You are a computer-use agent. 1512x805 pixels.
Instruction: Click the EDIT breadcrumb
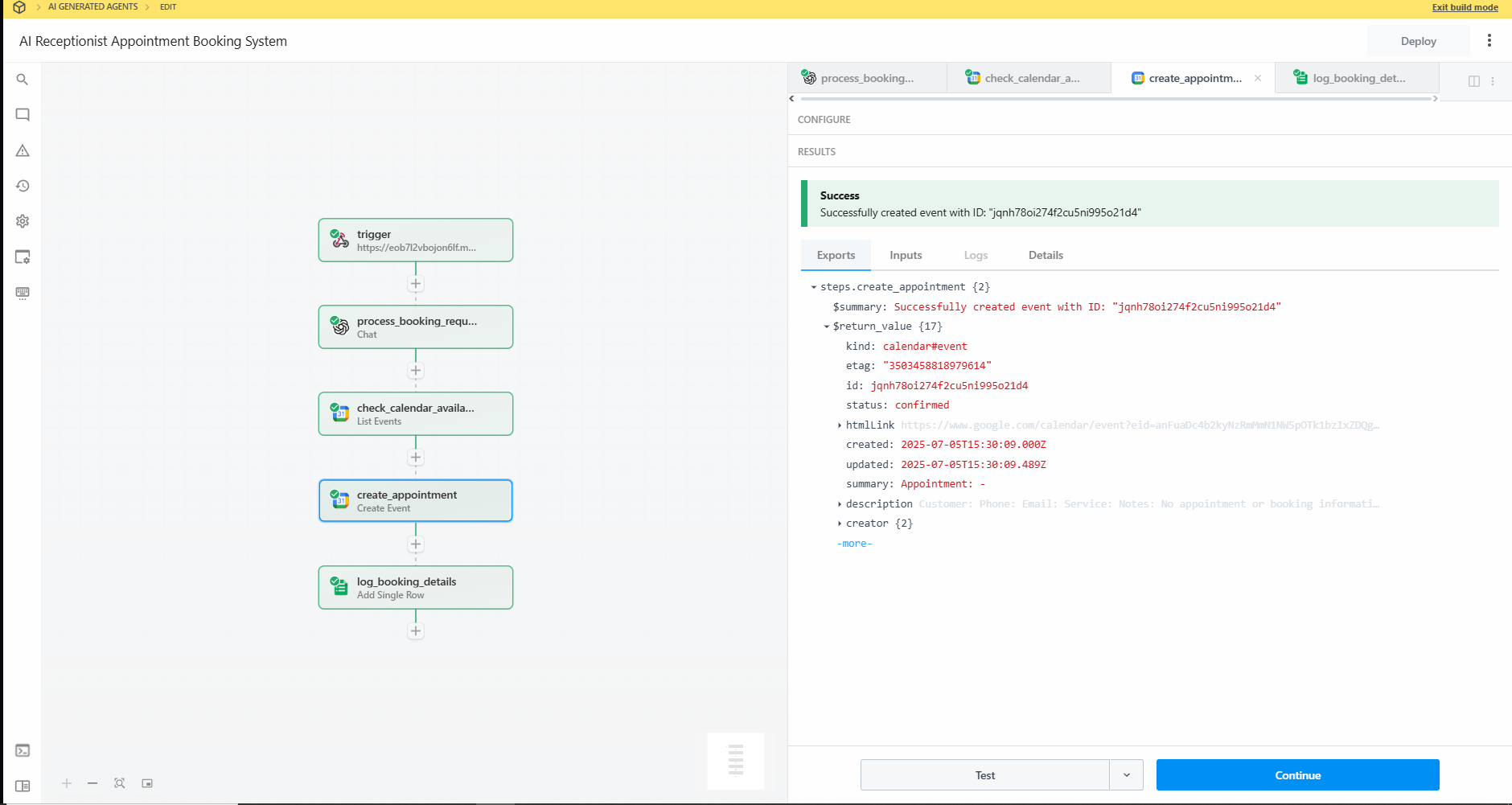coord(167,6)
